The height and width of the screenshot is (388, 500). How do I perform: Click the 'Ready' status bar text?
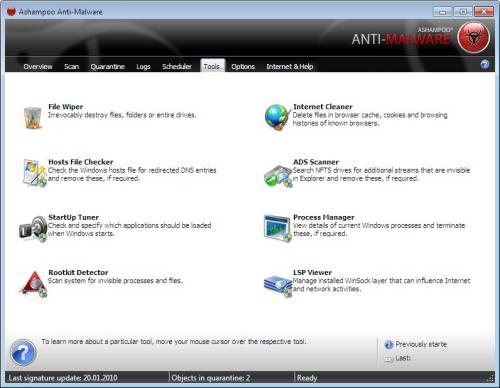pos(307,378)
